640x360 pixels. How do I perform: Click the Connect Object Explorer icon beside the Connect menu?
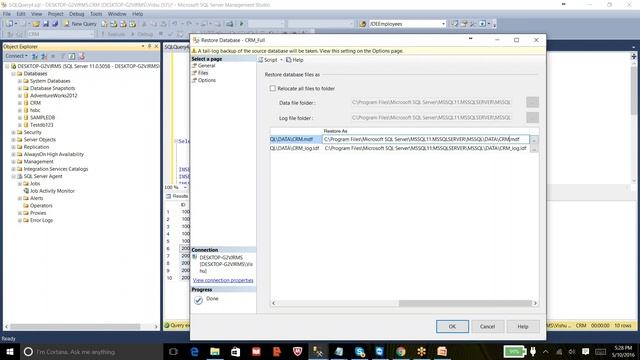click(x=35, y=56)
